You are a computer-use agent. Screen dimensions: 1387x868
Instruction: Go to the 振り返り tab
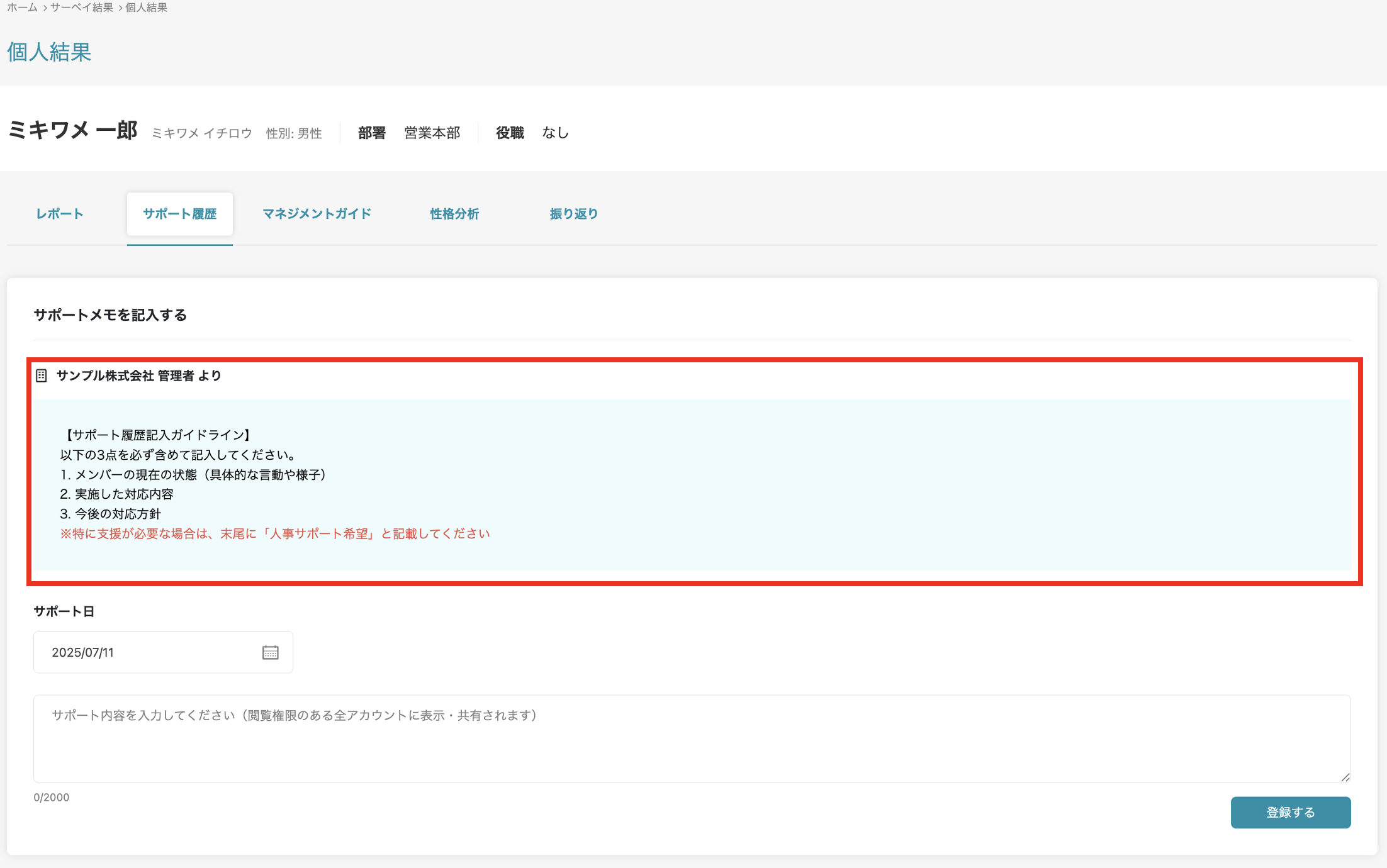point(573,214)
